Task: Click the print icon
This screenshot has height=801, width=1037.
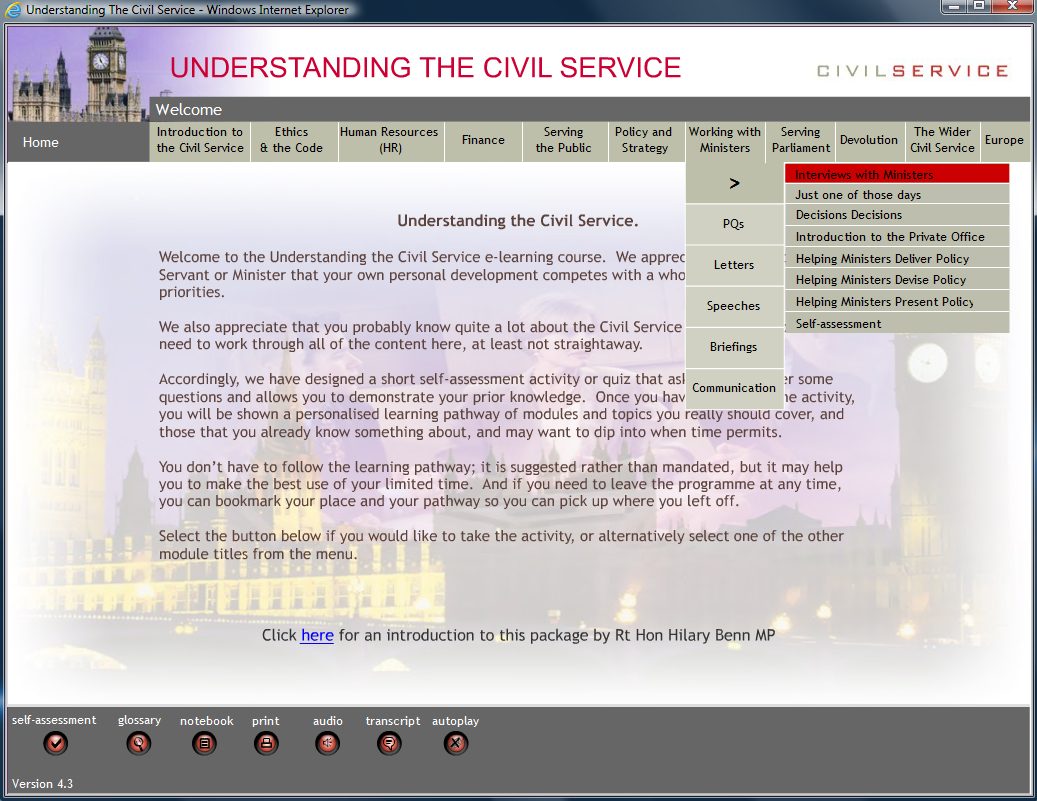Action: tap(266, 743)
